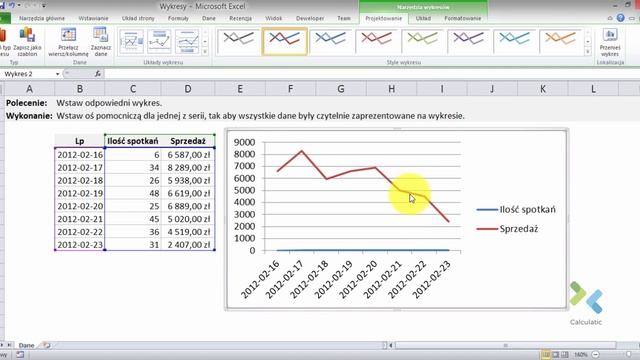Viewport: 640px width, 360px height.
Task: Click the insert function fx icon
Action: pos(98,74)
